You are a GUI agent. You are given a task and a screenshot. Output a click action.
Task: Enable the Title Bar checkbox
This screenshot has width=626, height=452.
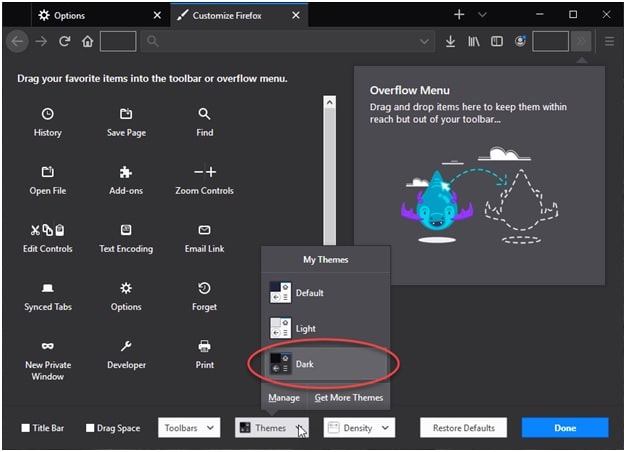(26, 428)
